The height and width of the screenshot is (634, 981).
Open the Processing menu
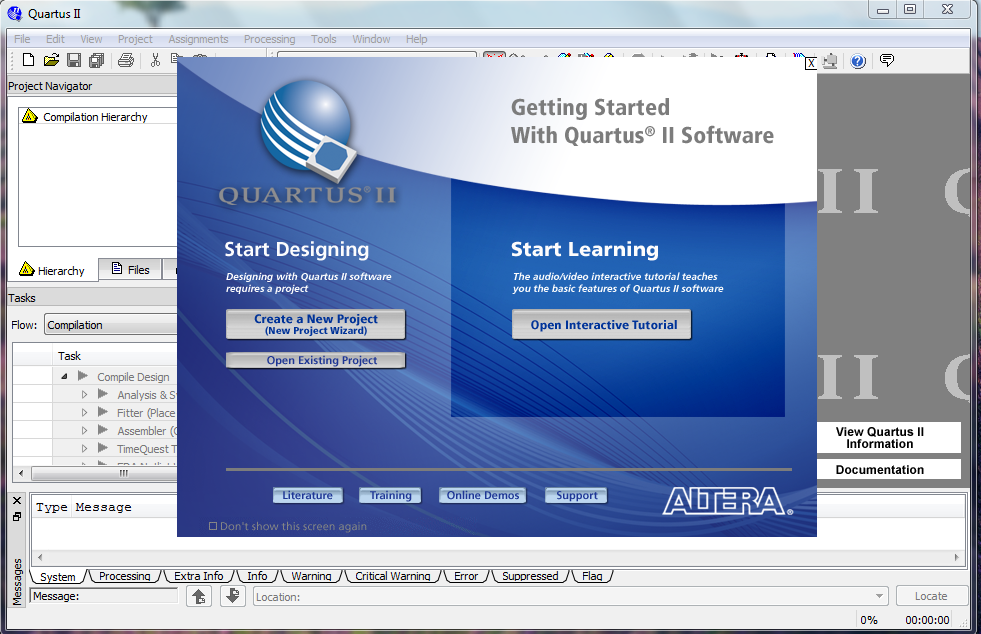pos(270,39)
